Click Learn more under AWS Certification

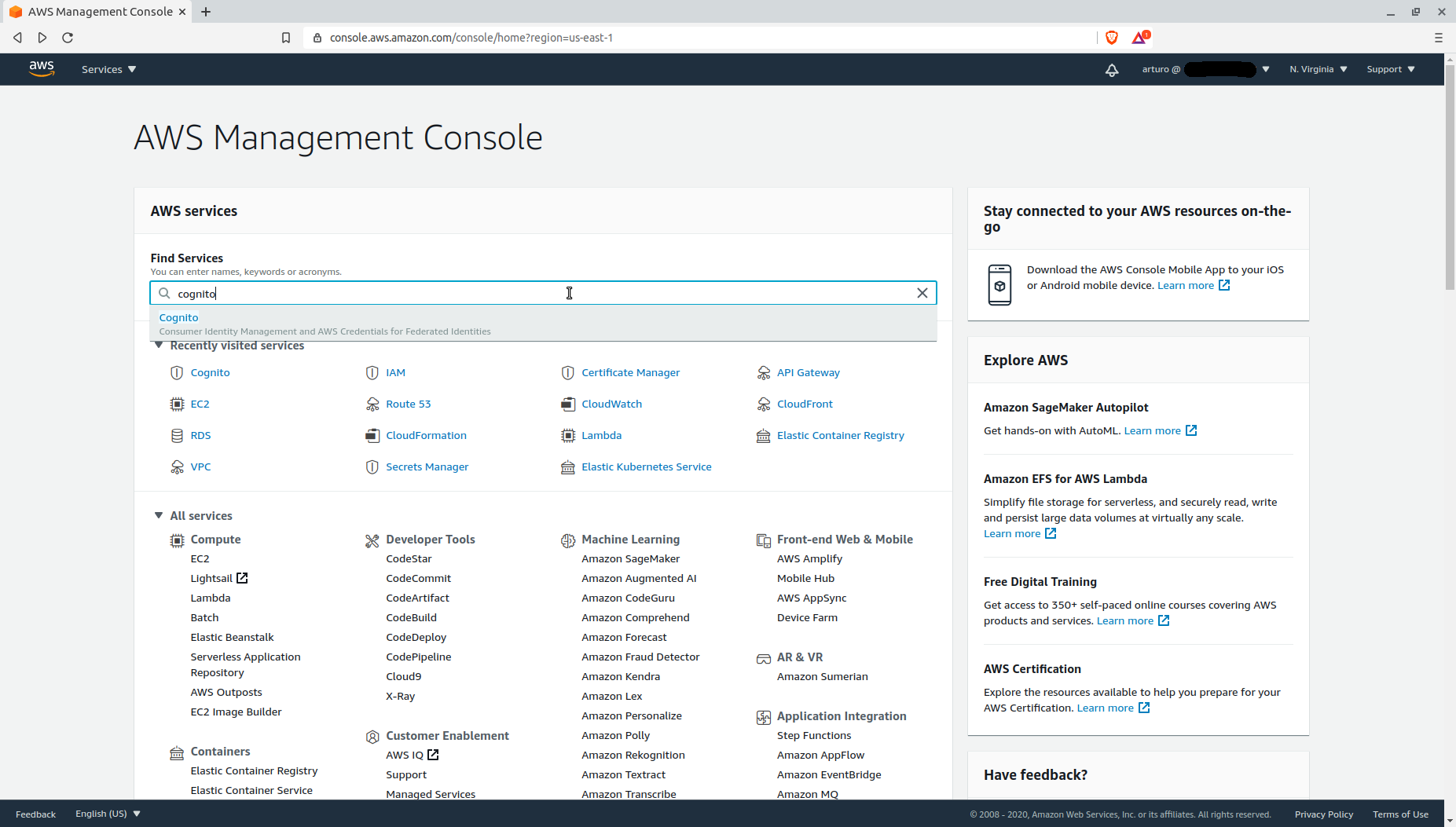pos(1113,708)
